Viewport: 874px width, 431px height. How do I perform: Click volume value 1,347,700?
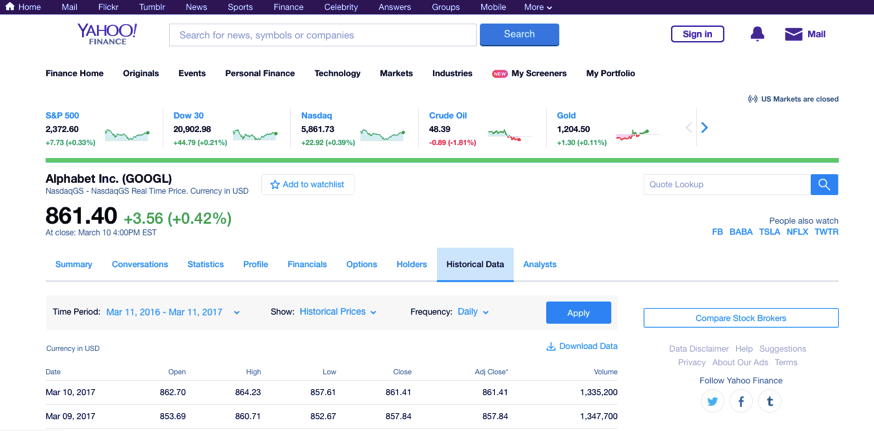coord(599,417)
